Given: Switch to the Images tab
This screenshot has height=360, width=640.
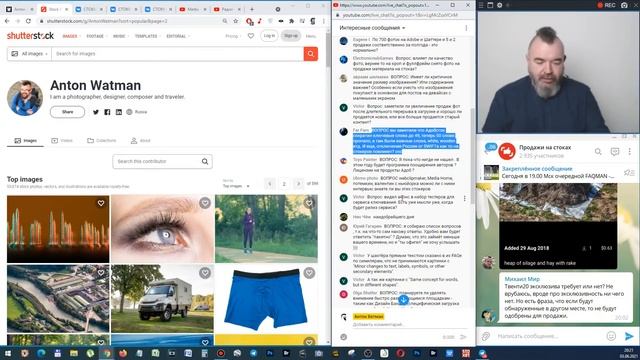Looking at the screenshot, I should pos(25,141).
